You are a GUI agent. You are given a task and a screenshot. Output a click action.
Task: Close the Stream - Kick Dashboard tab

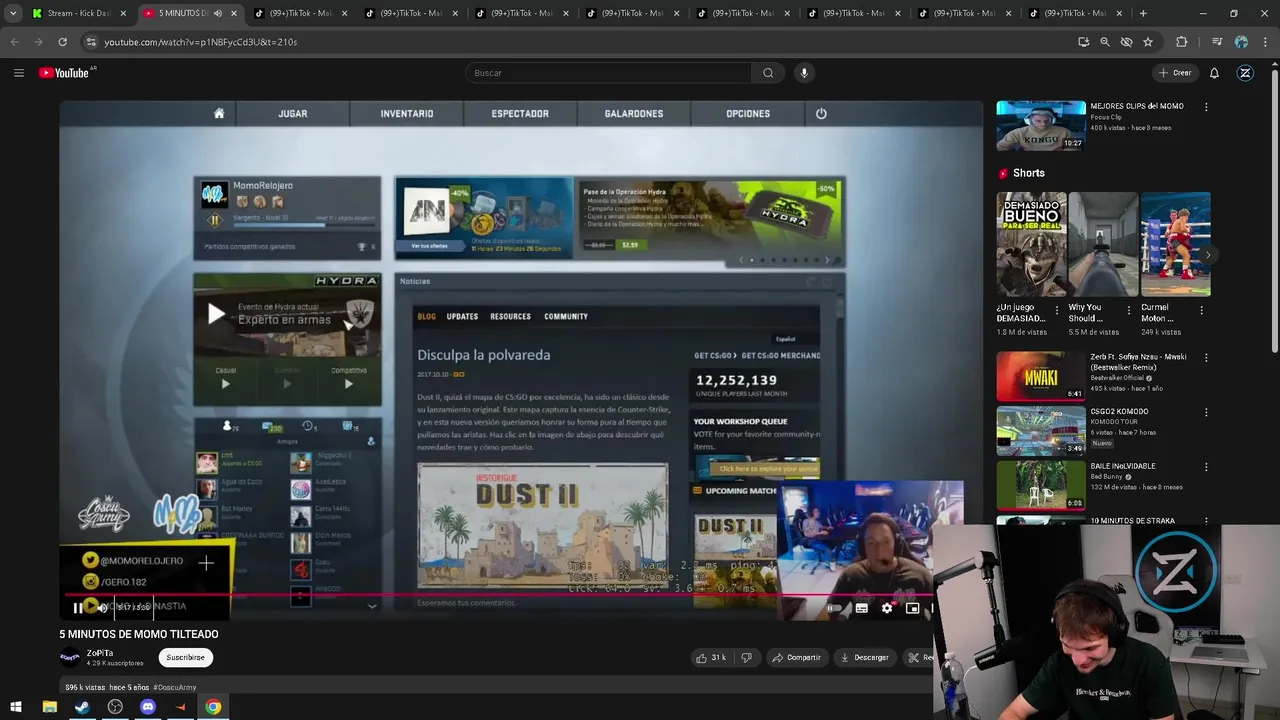point(123,13)
